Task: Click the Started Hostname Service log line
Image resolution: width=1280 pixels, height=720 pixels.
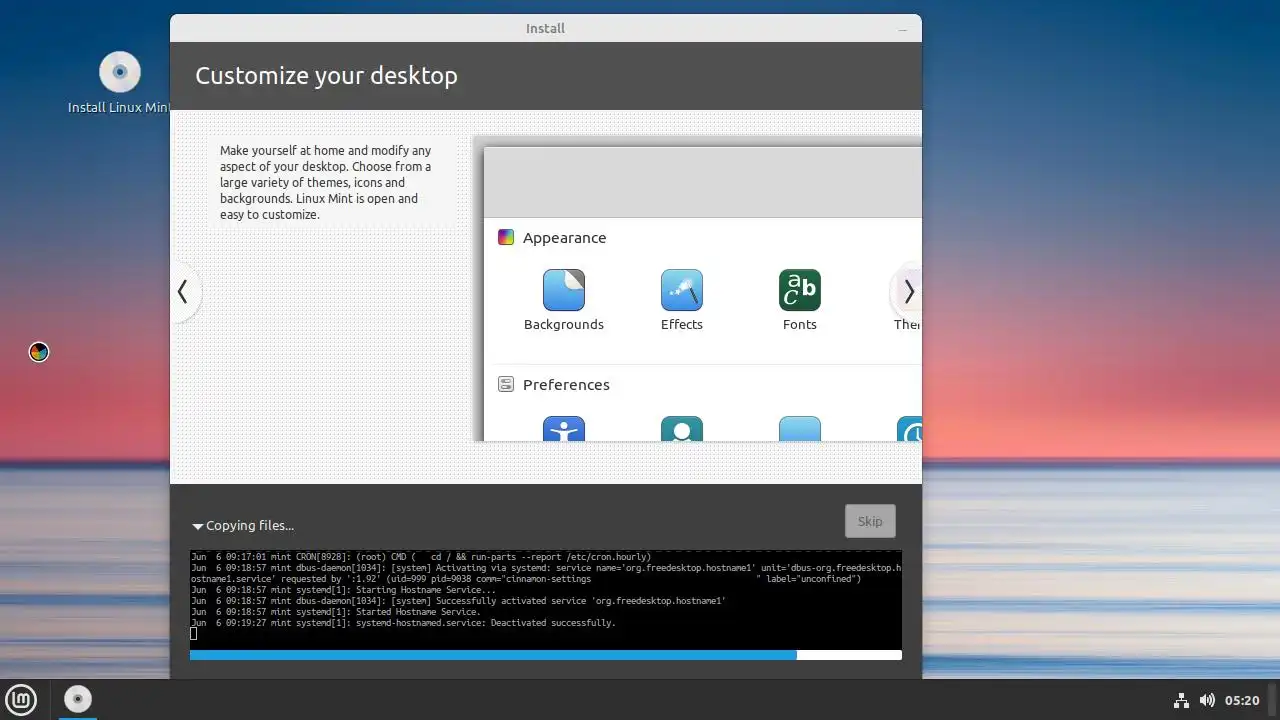Action: pyautogui.click(x=336, y=612)
